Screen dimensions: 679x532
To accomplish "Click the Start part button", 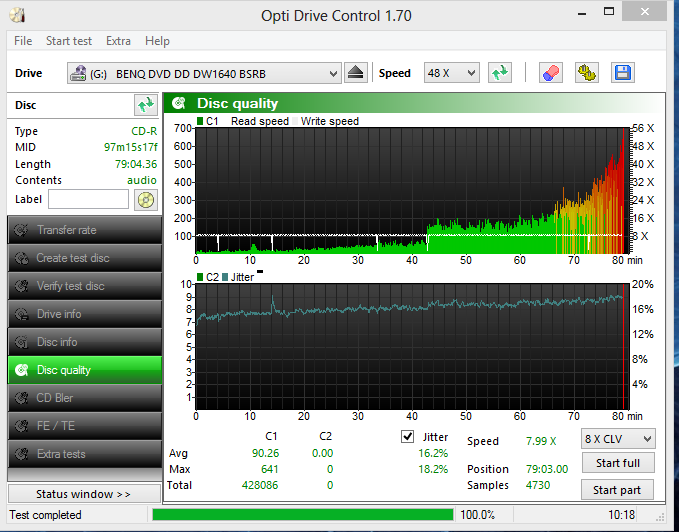I will click(617, 490).
